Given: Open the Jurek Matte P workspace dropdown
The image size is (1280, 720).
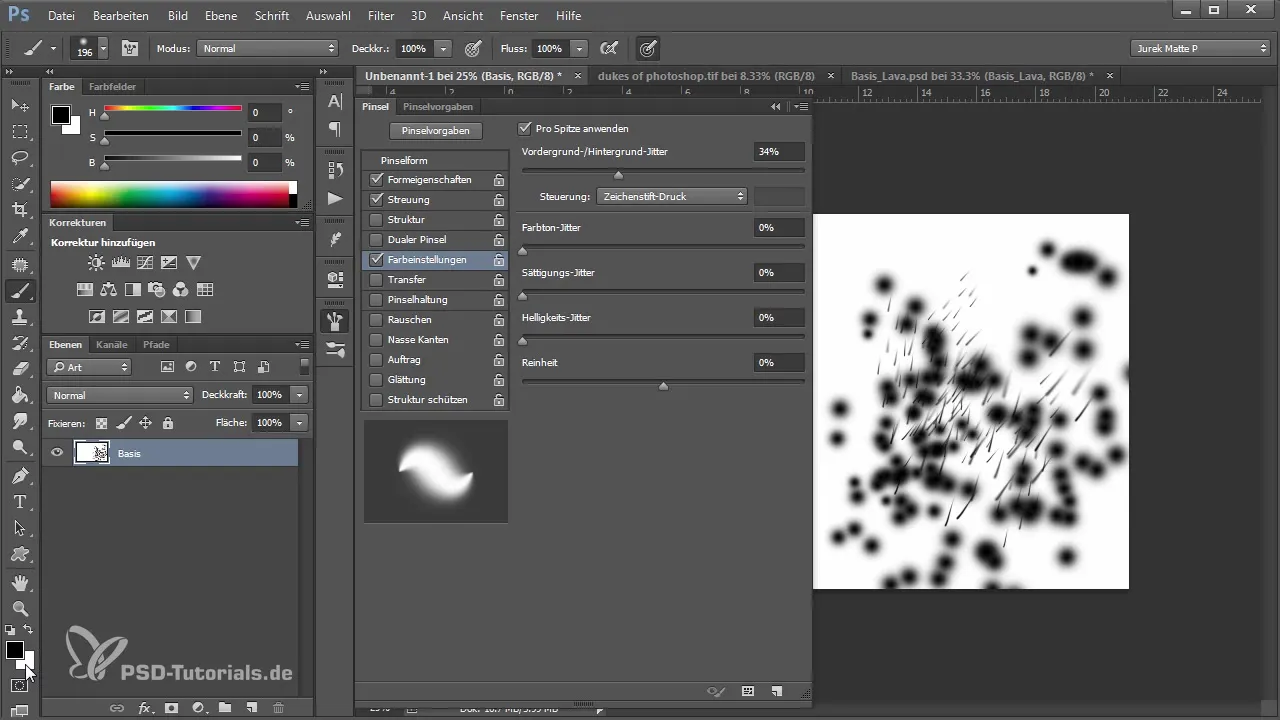Looking at the screenshot, I should point(1200,48).
